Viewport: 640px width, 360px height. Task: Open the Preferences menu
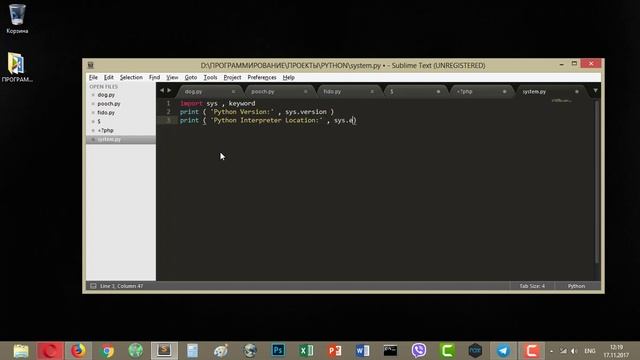(x=262, y=78)
